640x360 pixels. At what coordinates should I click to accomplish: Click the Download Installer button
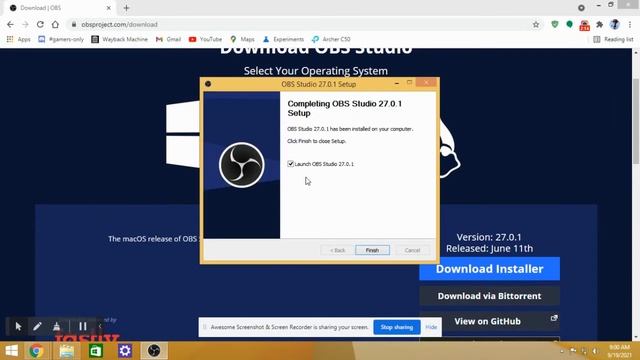tap(489, 269)
